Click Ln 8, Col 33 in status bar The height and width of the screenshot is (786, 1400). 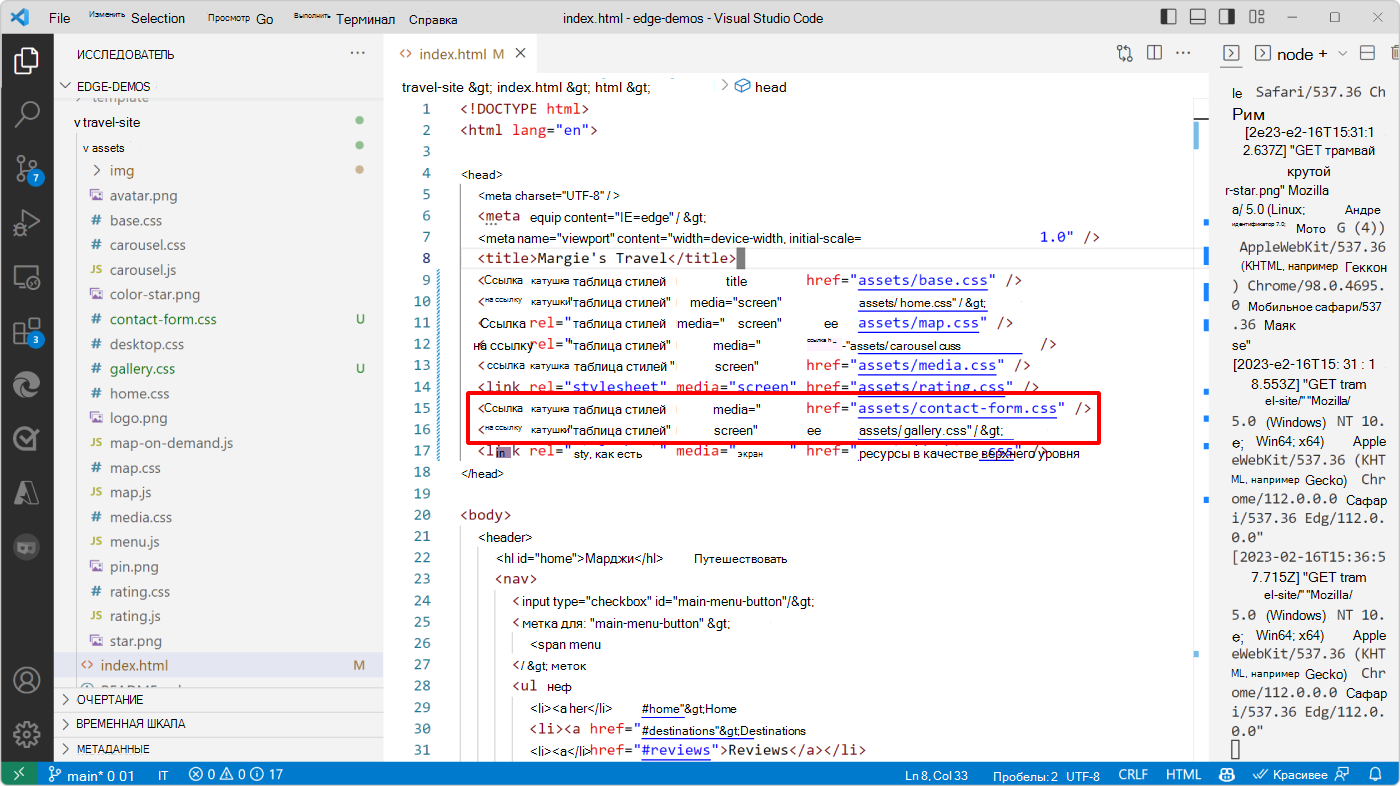tap(935, 773)
